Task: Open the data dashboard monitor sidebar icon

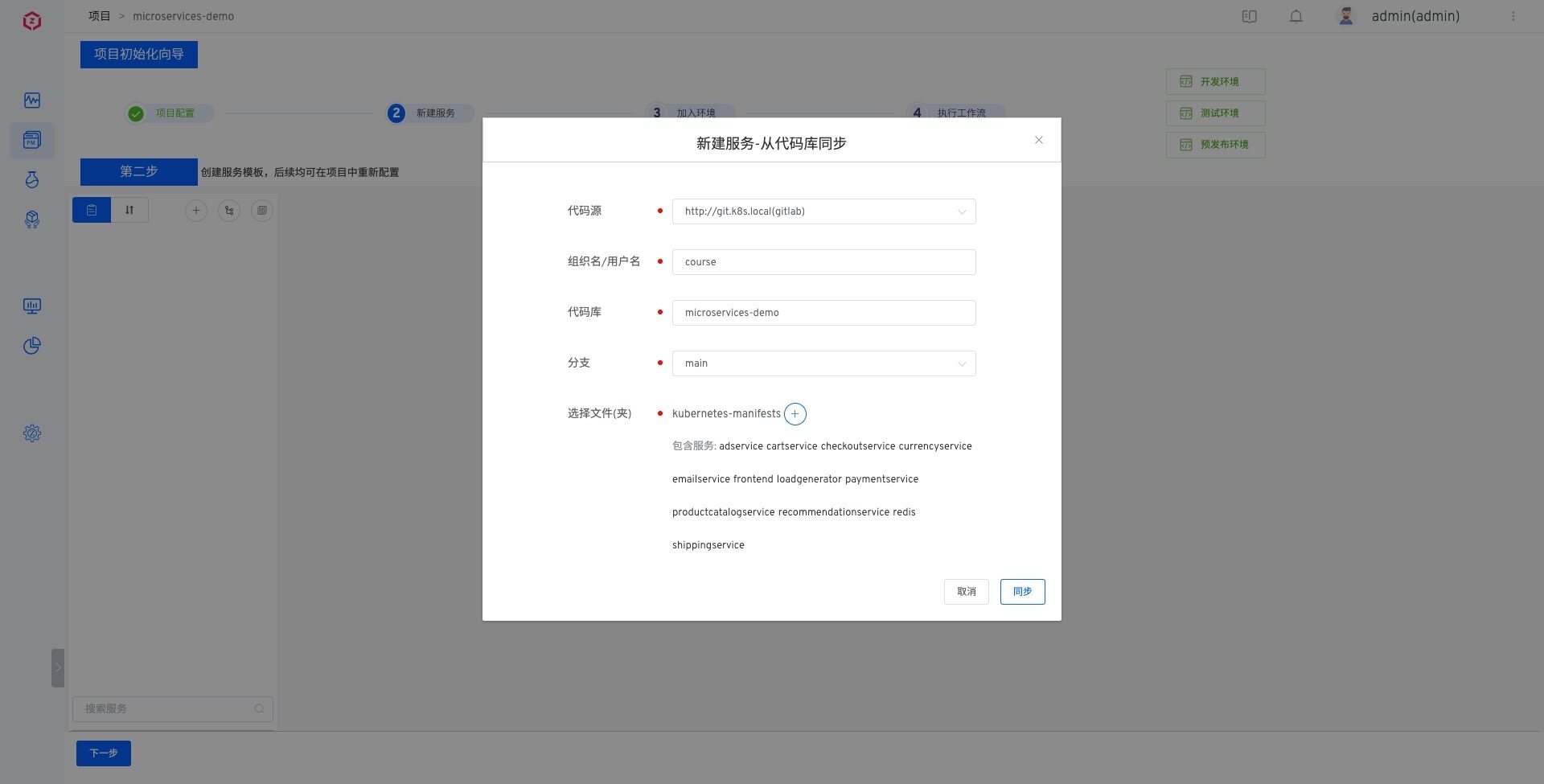Action: click(x=32, y=306)
